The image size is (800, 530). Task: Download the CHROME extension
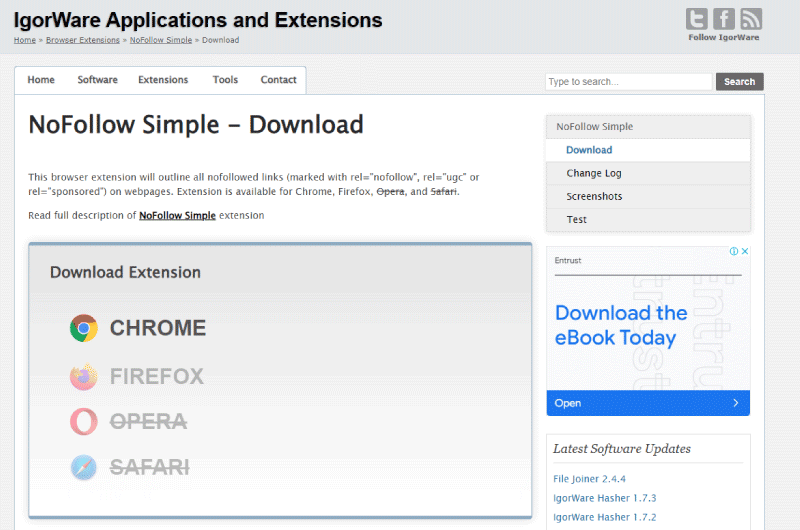click(x=158, y=328)
